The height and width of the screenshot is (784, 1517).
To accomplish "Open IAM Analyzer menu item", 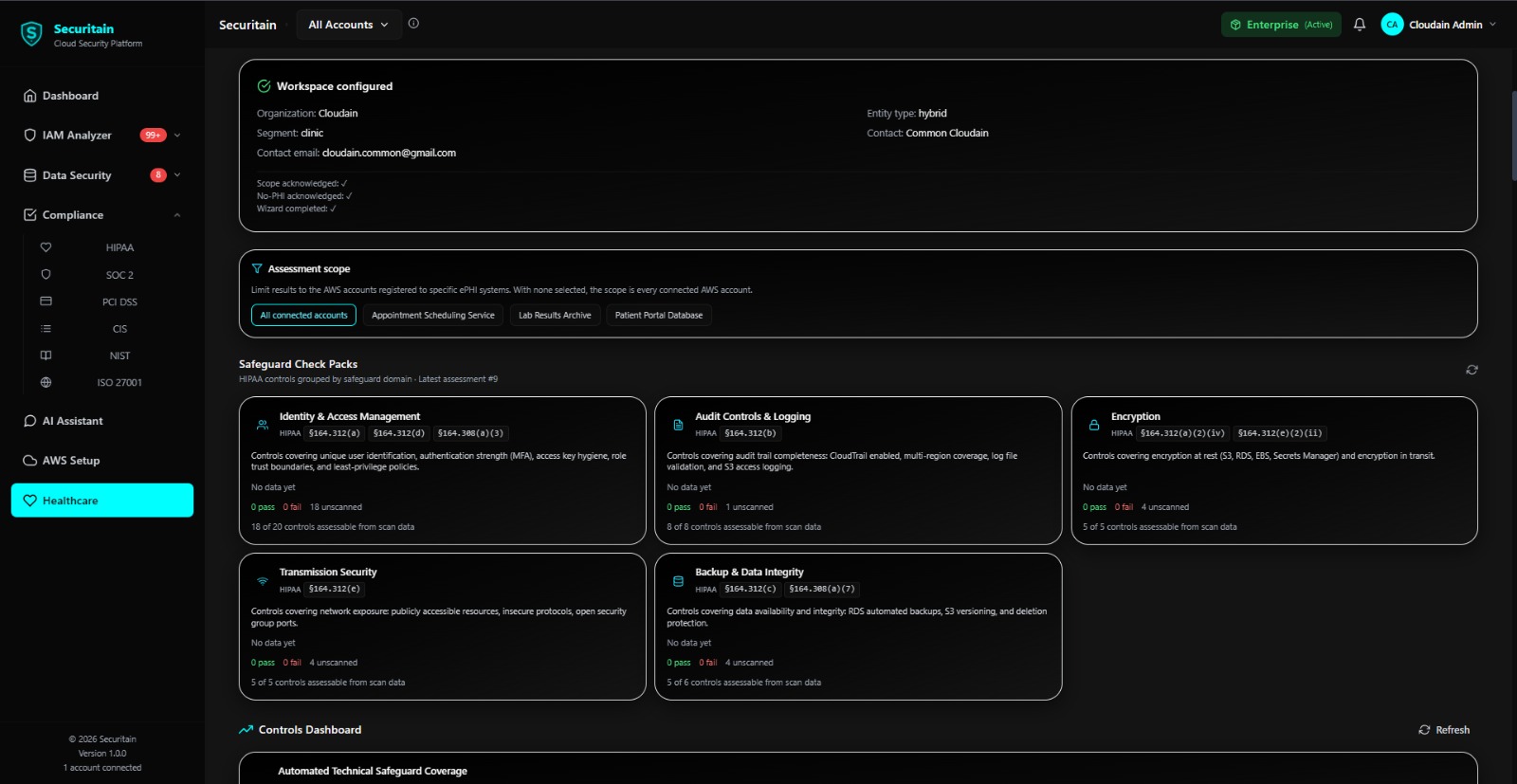I will (x=102, y=136).
